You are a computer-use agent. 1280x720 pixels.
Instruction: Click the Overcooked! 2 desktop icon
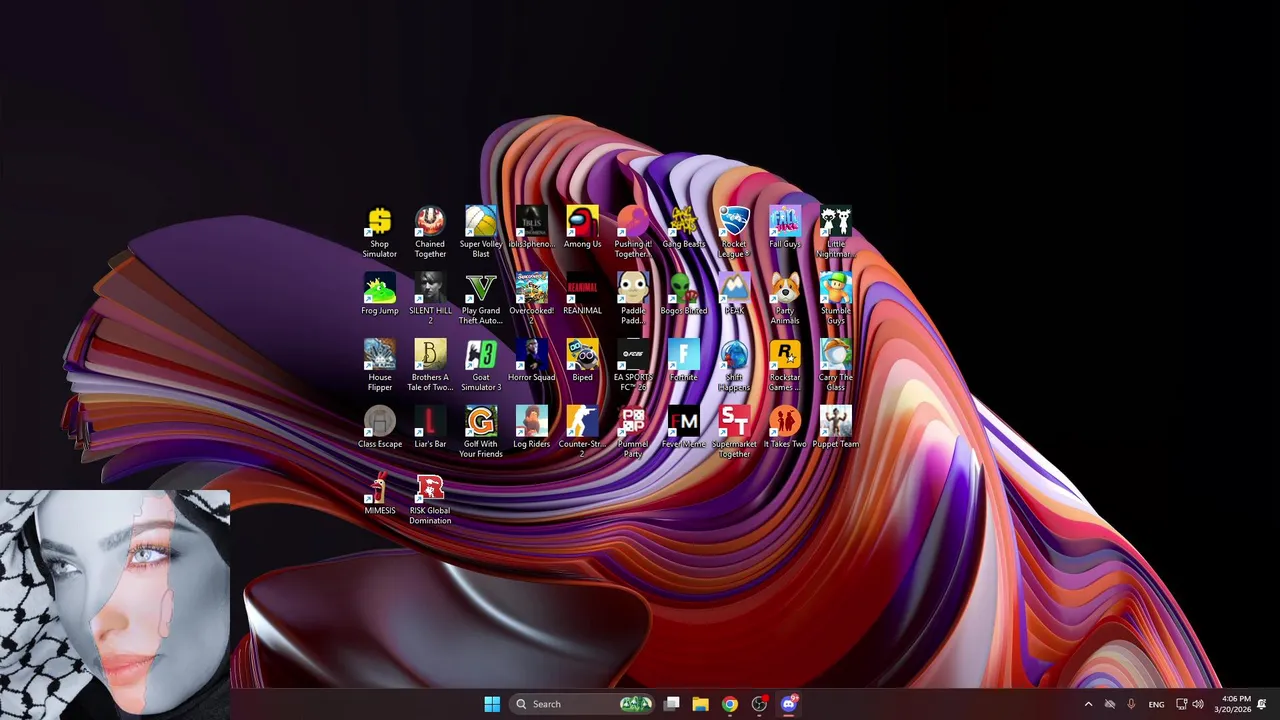point(531,298)
